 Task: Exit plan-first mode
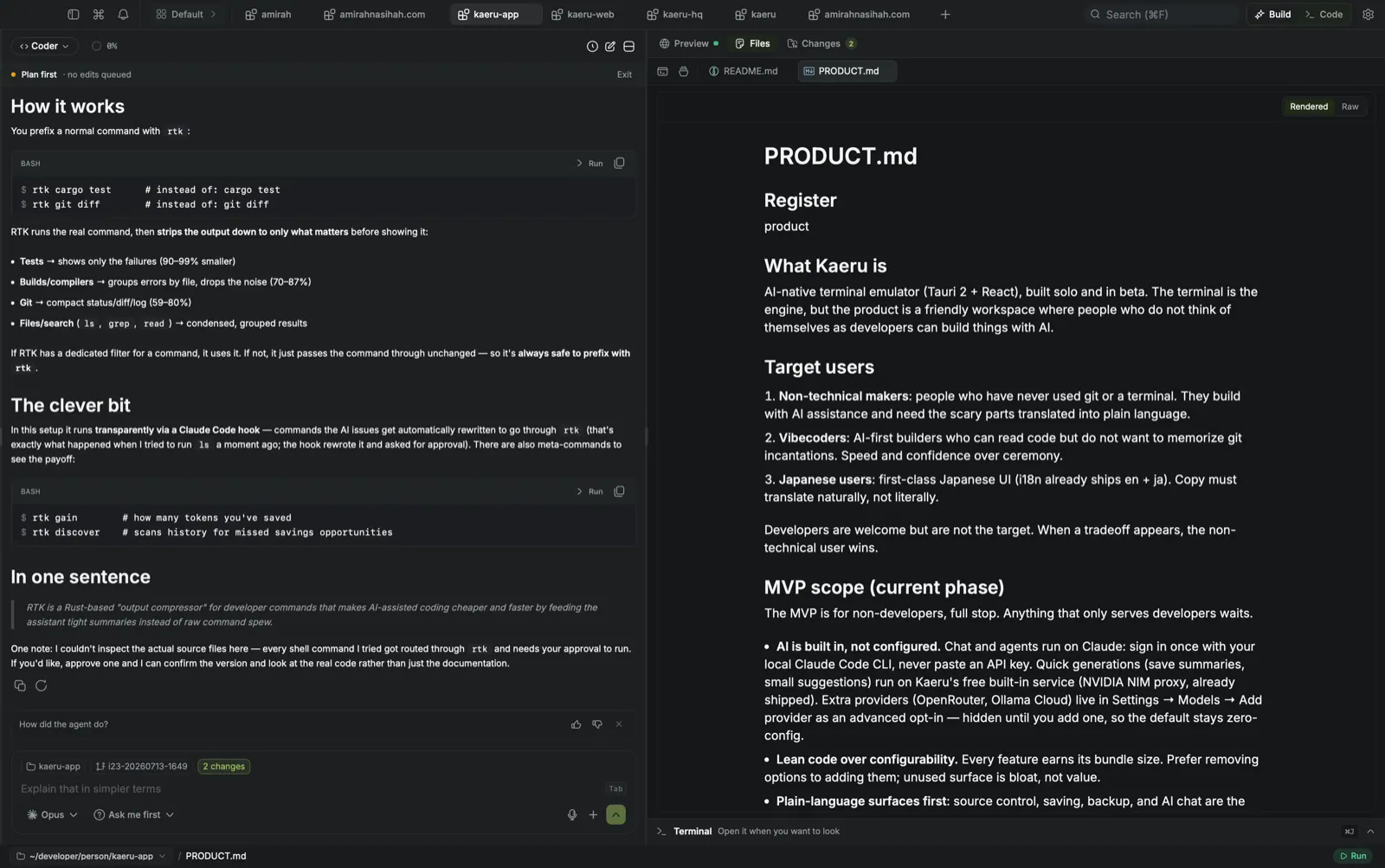[x=624, y=74]
